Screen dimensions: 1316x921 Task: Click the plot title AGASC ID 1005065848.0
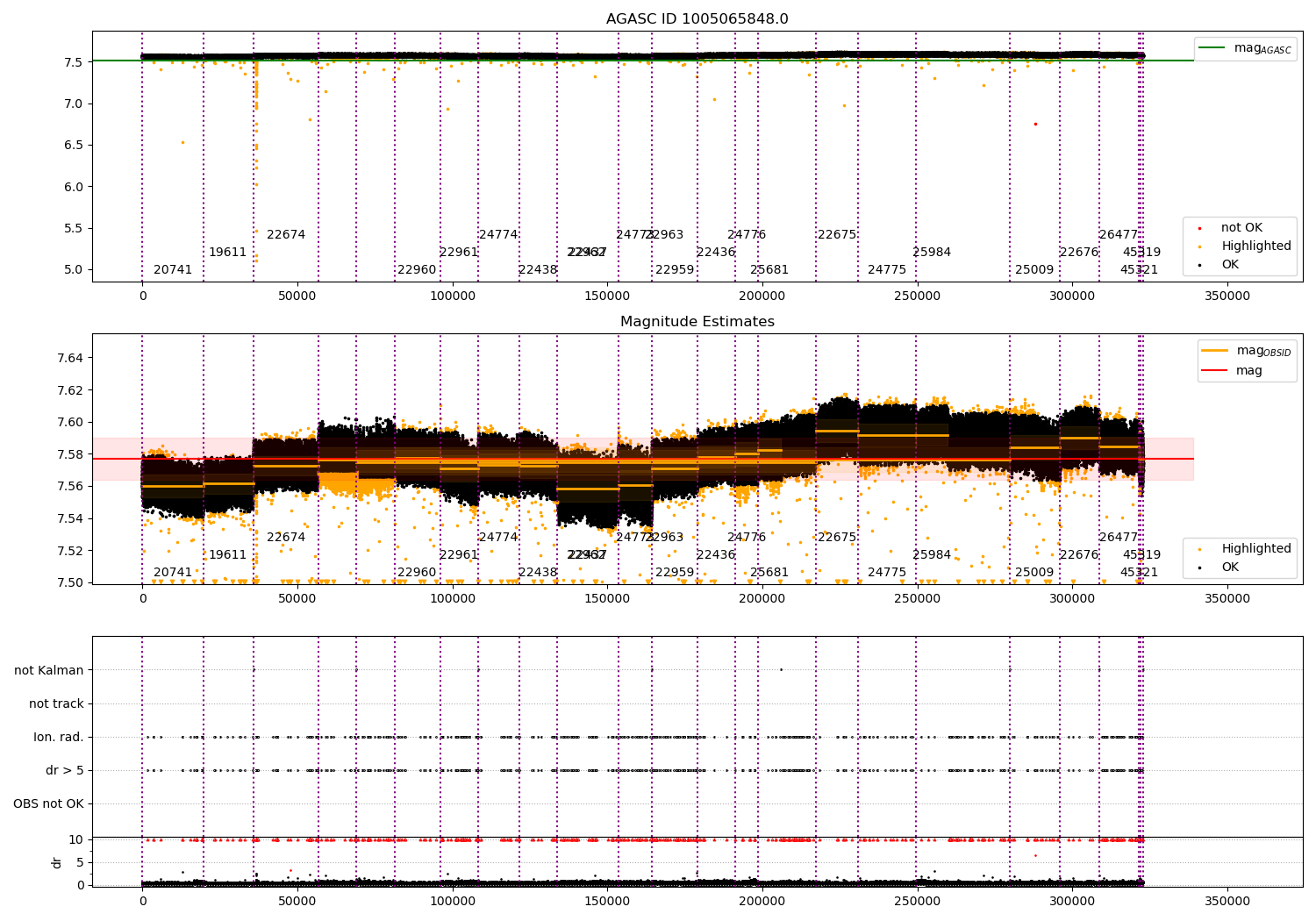[697, 19]
